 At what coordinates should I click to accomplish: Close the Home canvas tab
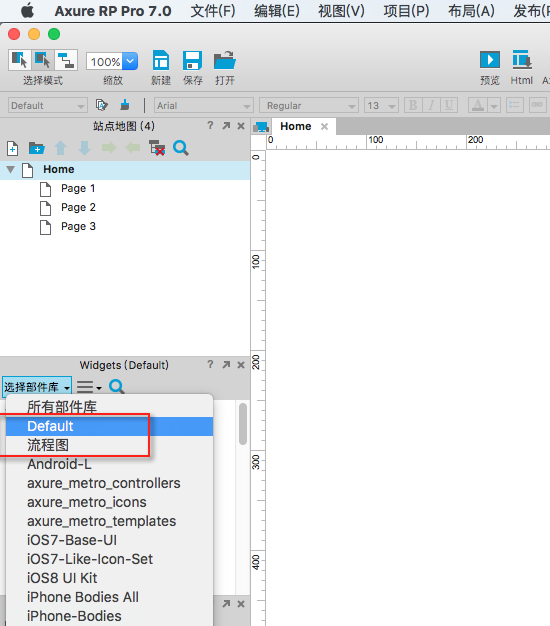coord(324,127)
